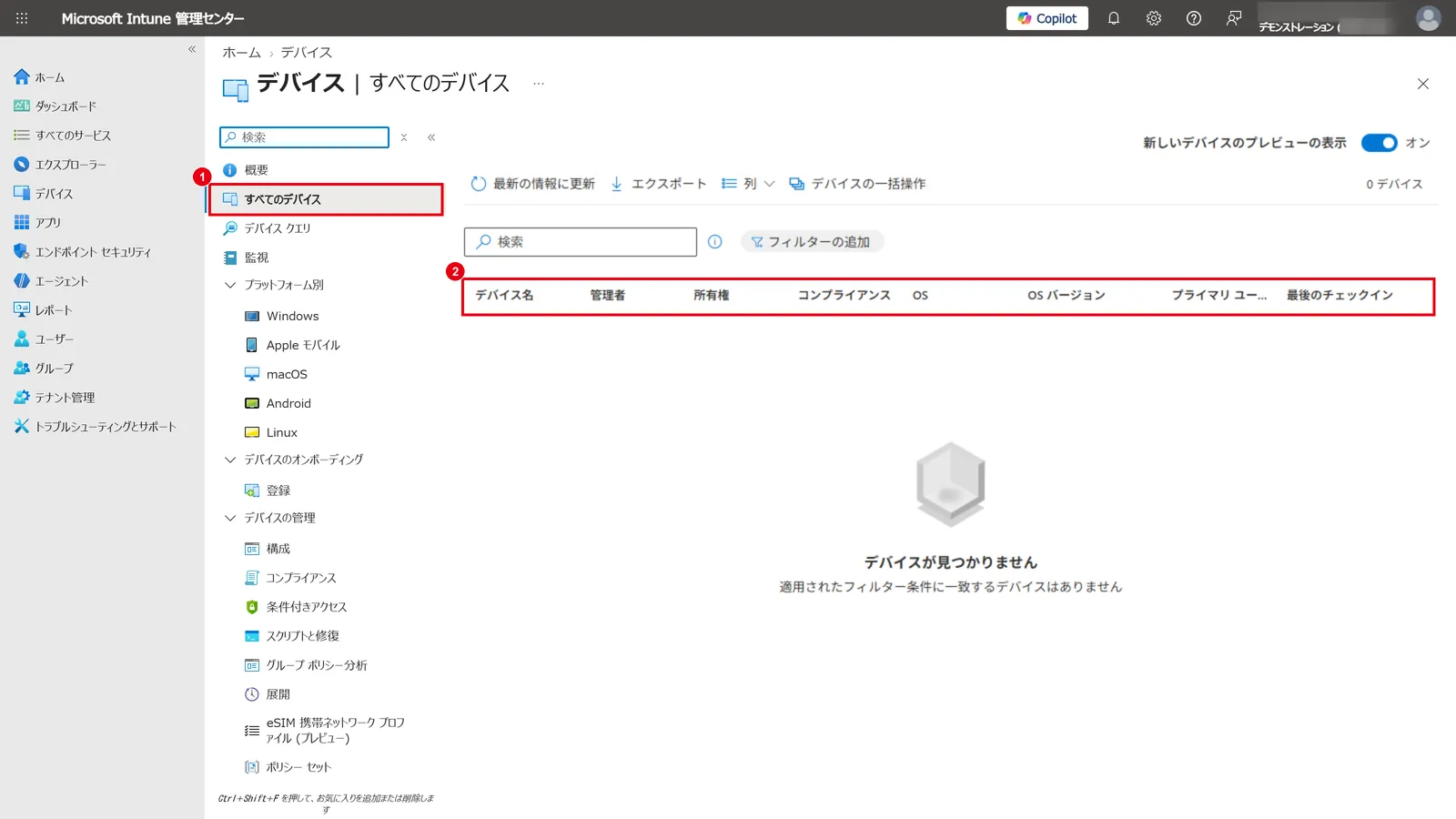Click the device list 検索 field
The height and width of the screenshot is (819, 1456).
[581, 242]
